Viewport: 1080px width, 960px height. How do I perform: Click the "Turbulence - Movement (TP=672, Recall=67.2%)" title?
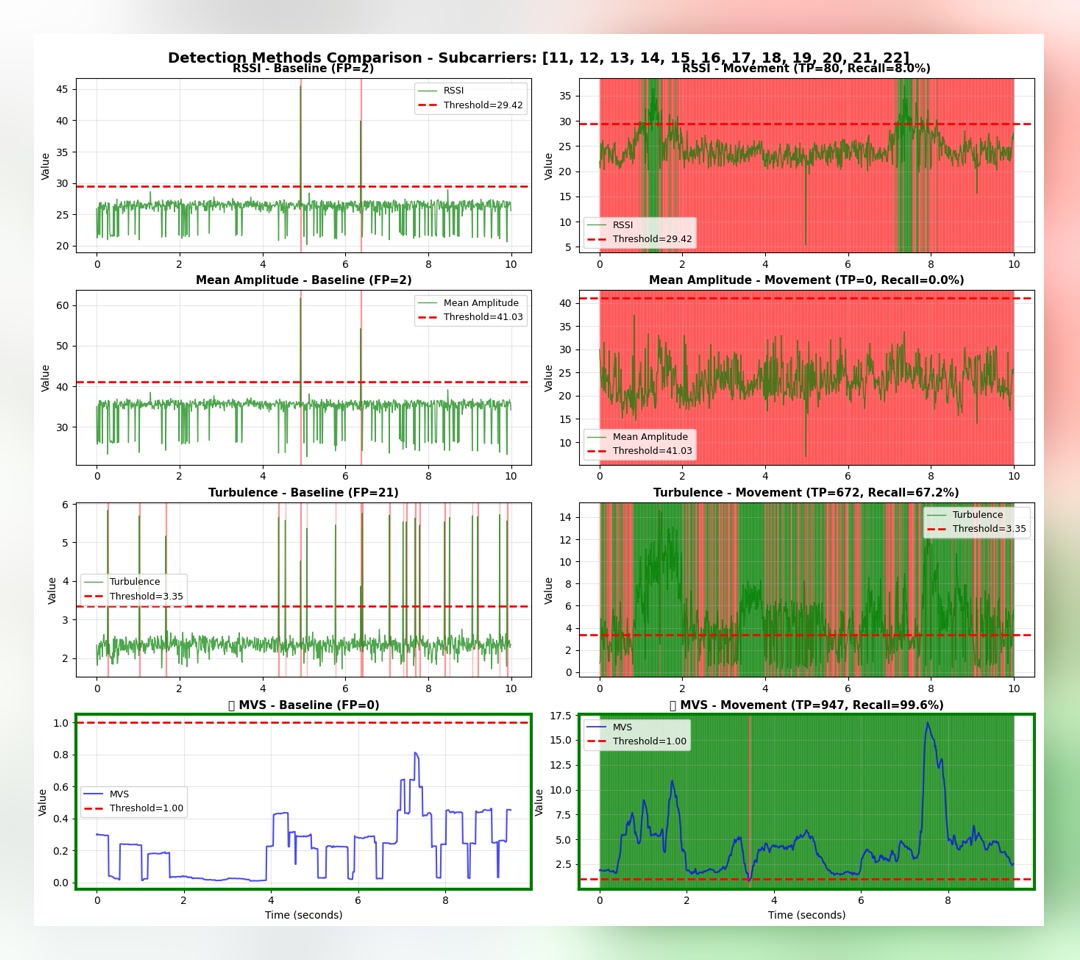(806, 492)
